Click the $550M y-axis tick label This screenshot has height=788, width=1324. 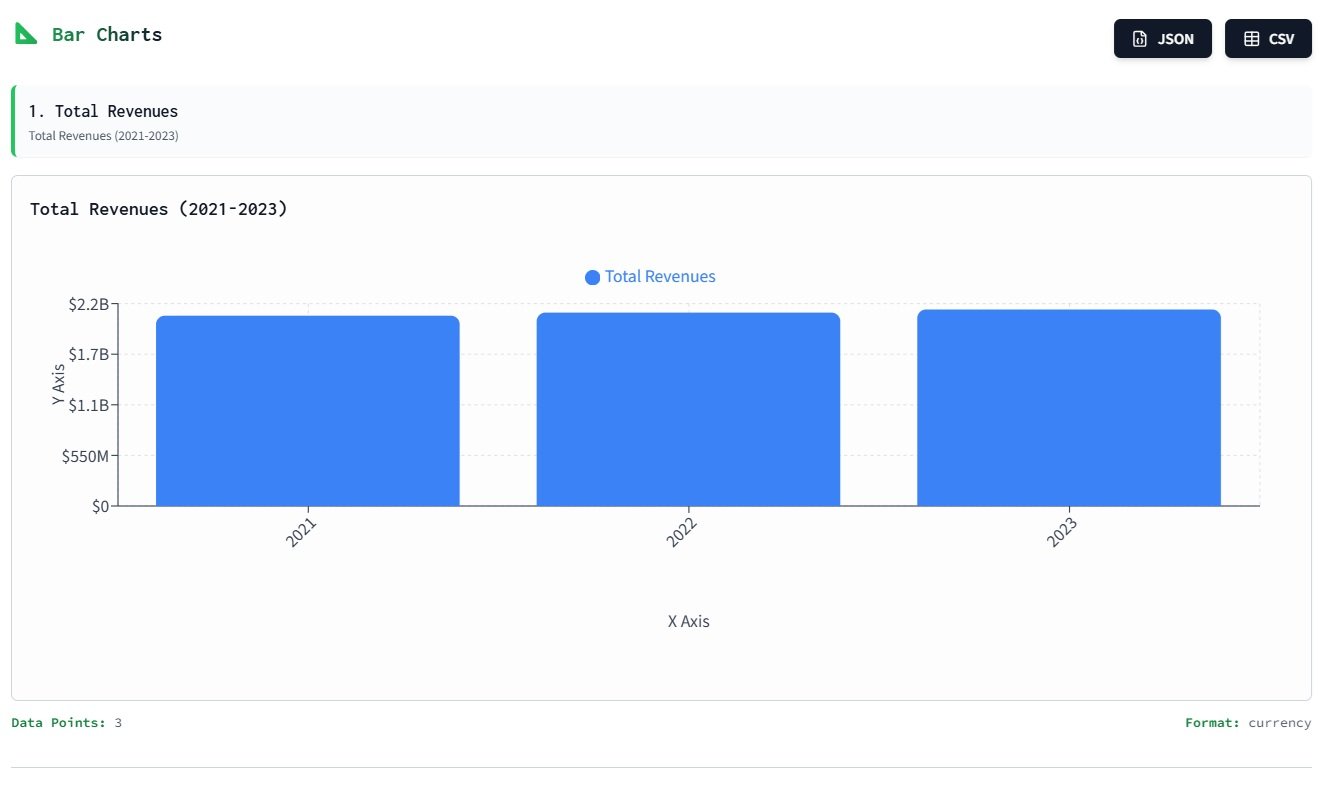click(85, 456)
